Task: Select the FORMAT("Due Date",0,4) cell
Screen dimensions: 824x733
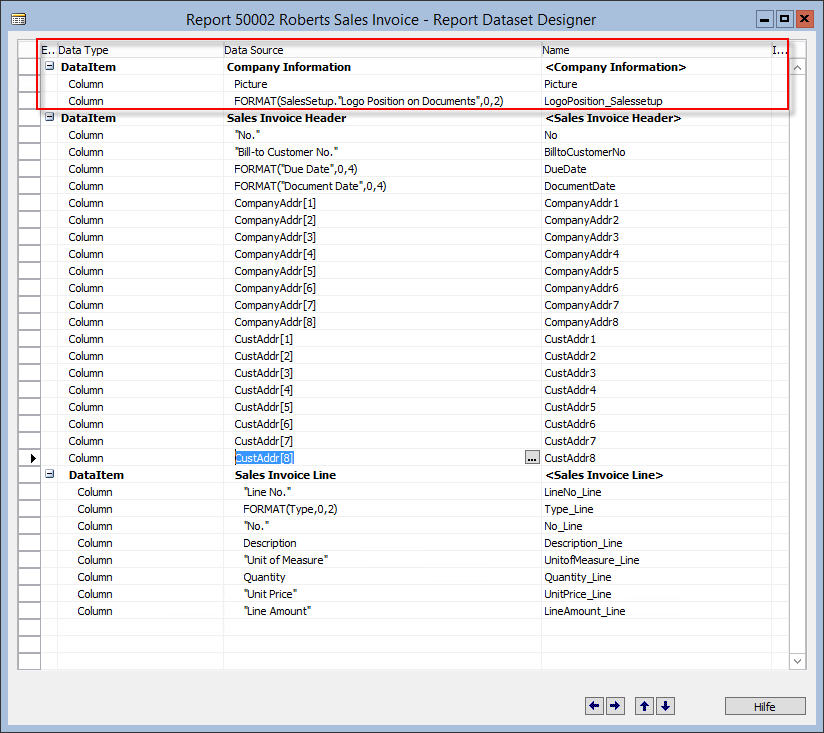Action: click(382, 169)
